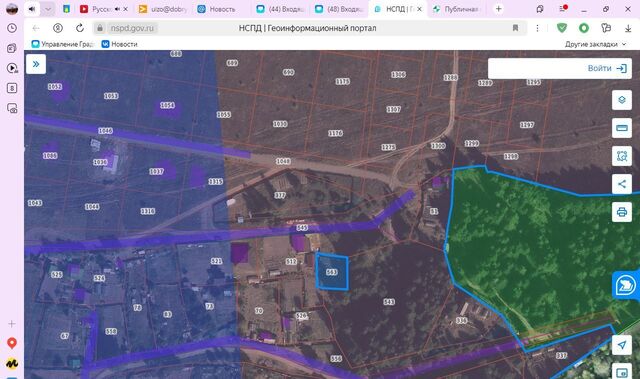Select the measure ruler tool
This screenshot has width=640, height=379.
click(622, 128)
